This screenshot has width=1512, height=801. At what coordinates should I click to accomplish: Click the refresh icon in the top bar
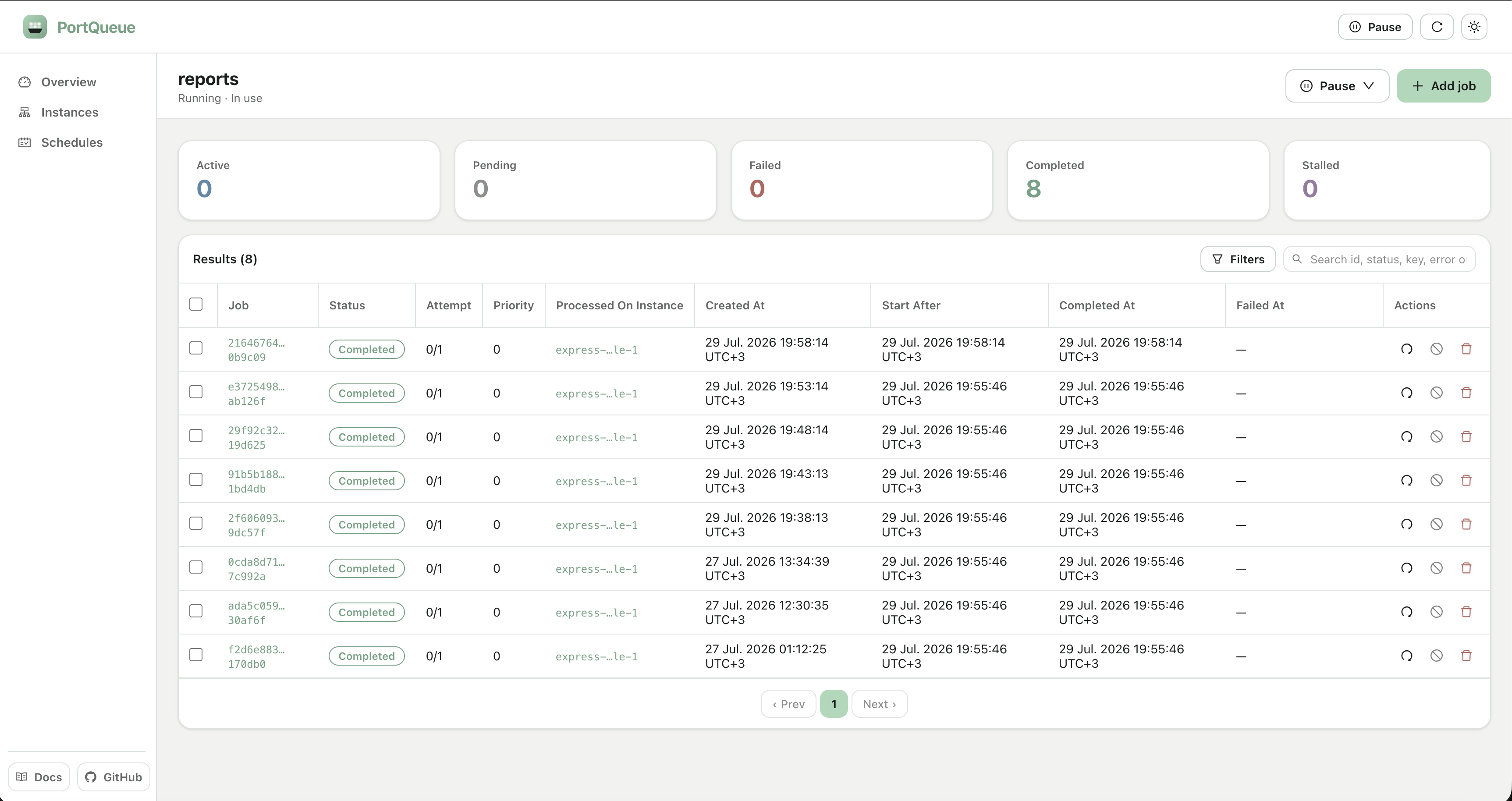[1436, 27]
